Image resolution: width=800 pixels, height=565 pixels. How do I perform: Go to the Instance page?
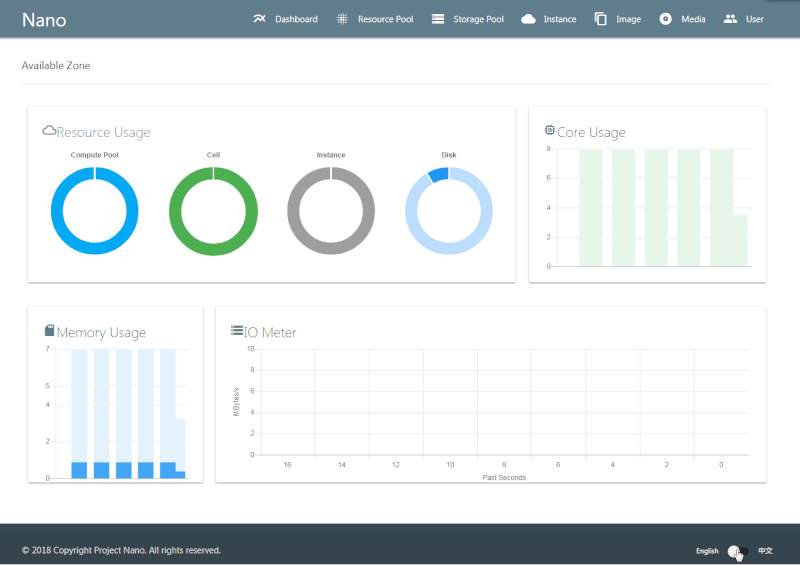(x=559, y=19)
